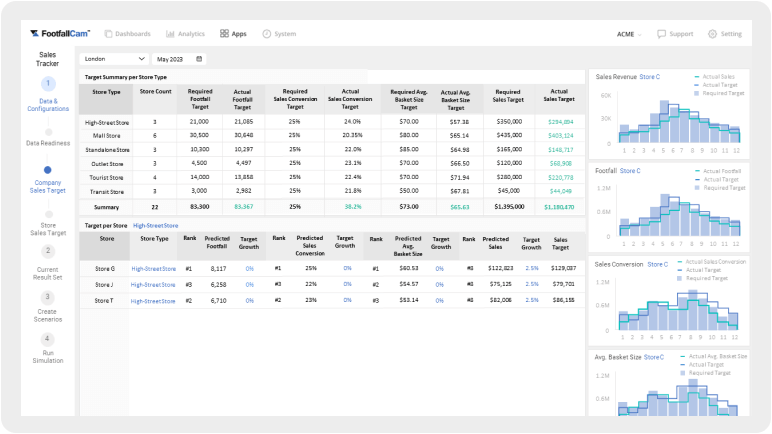Viewport: 772px width, 434px height.
Task: Expand the London location dropdown
Action: [x=114, y=59]
